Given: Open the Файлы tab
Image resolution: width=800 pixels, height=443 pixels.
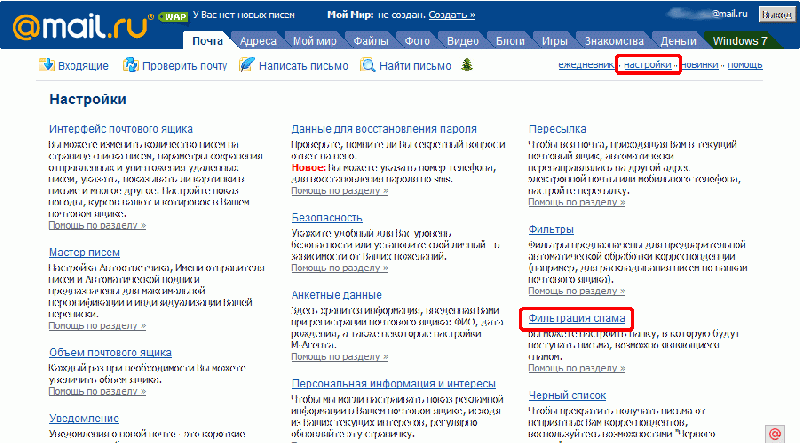Looking at the screenshot, I should tap(371, 41).
